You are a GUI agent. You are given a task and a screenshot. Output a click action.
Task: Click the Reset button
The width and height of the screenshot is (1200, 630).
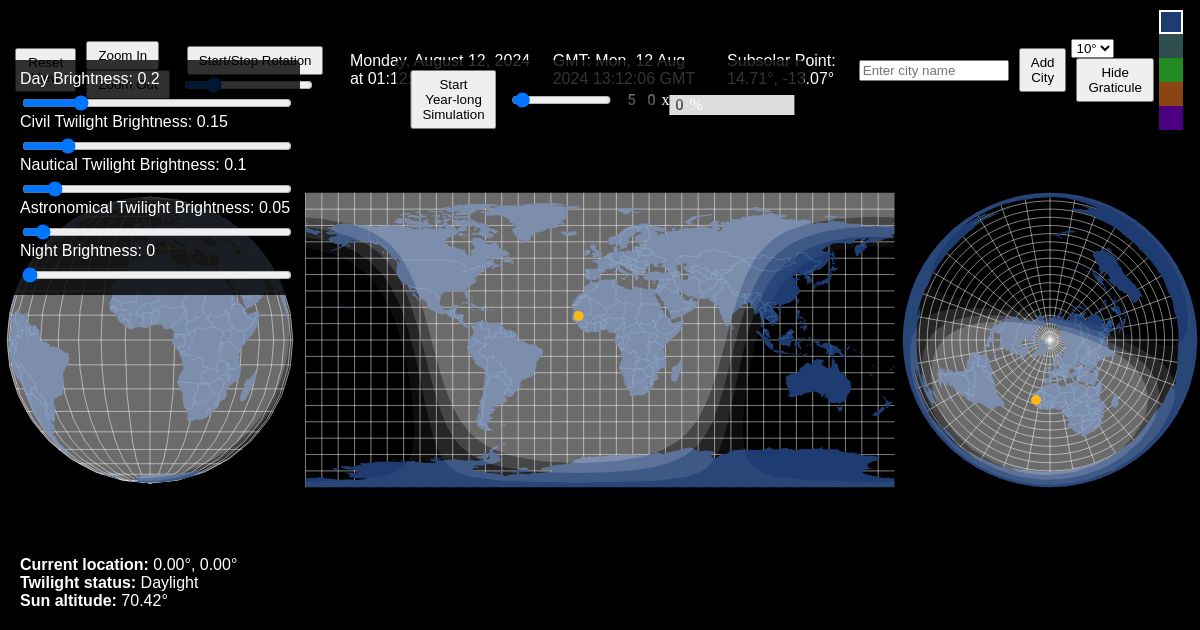coord(45,62)
